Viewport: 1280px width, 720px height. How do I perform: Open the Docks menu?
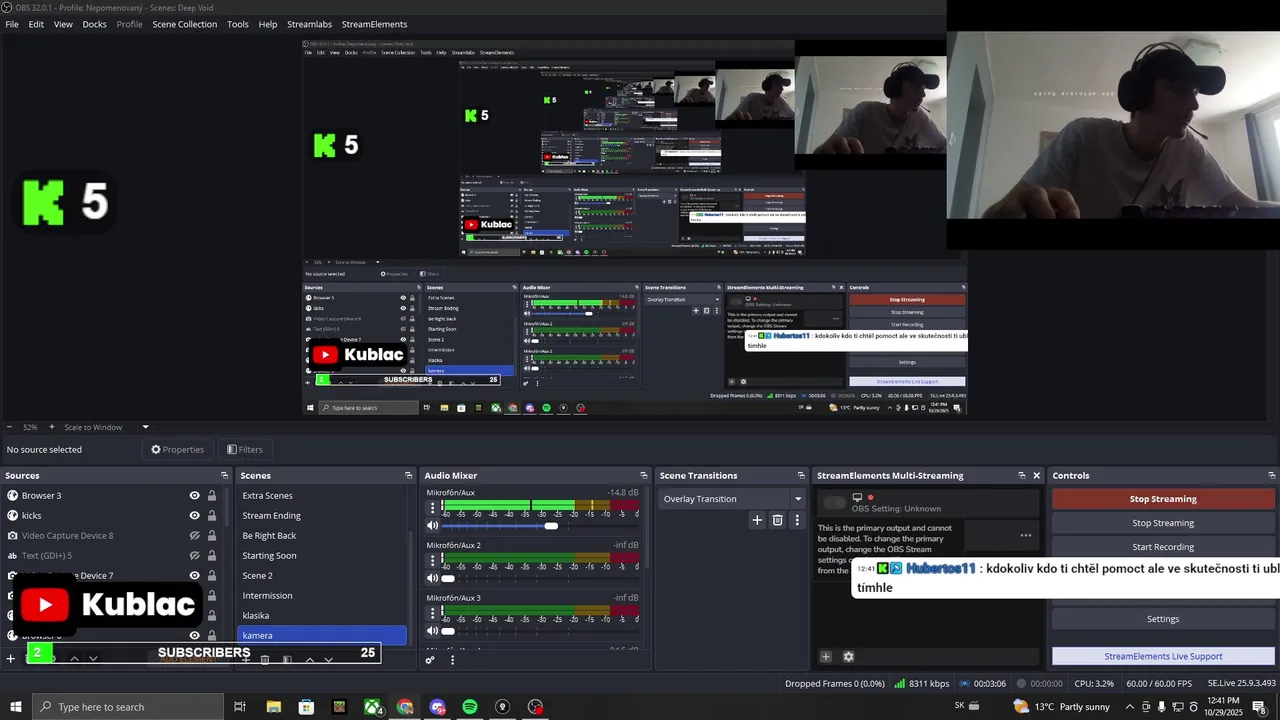pos(94,24)
